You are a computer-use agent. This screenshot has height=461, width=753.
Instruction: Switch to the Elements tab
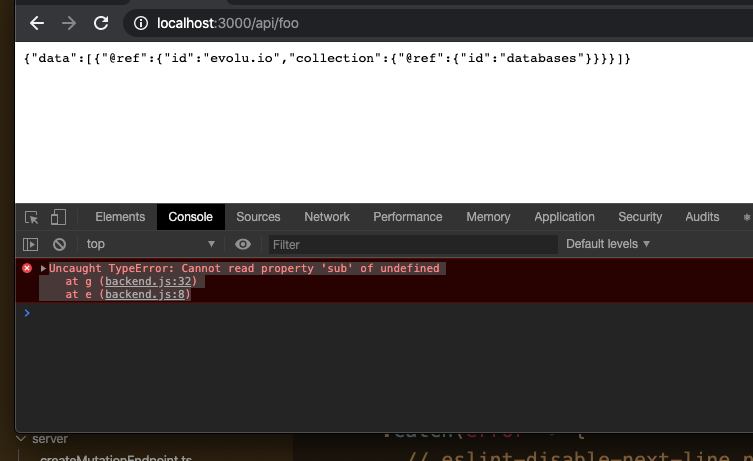[120, 217]
